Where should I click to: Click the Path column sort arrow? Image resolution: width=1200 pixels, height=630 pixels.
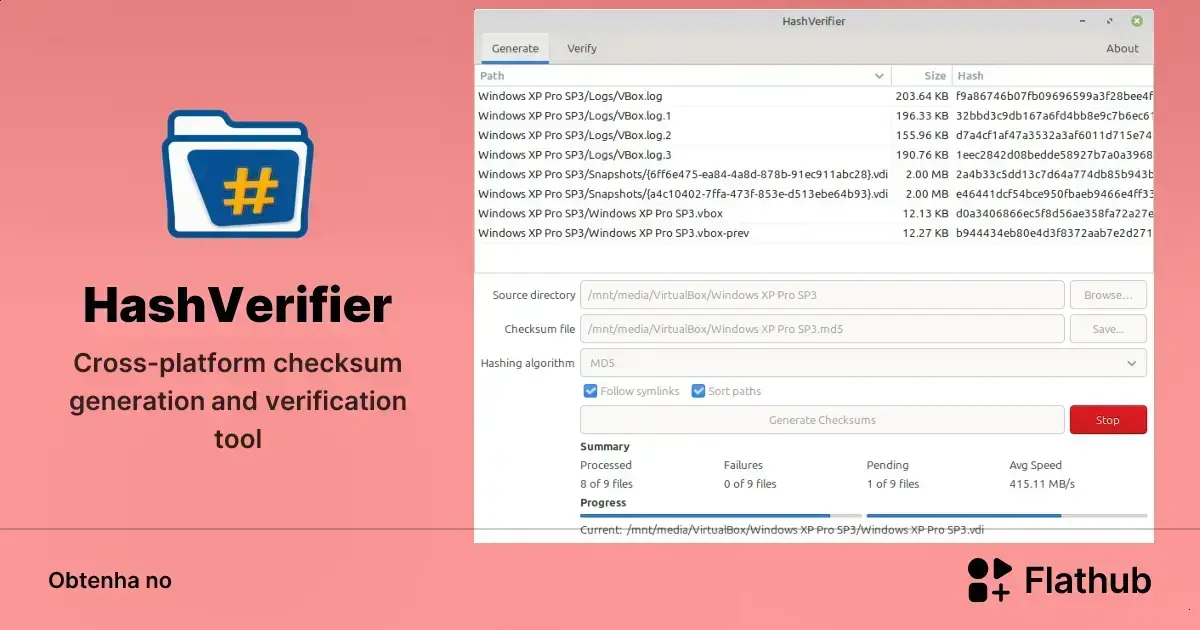click(880, 76)
